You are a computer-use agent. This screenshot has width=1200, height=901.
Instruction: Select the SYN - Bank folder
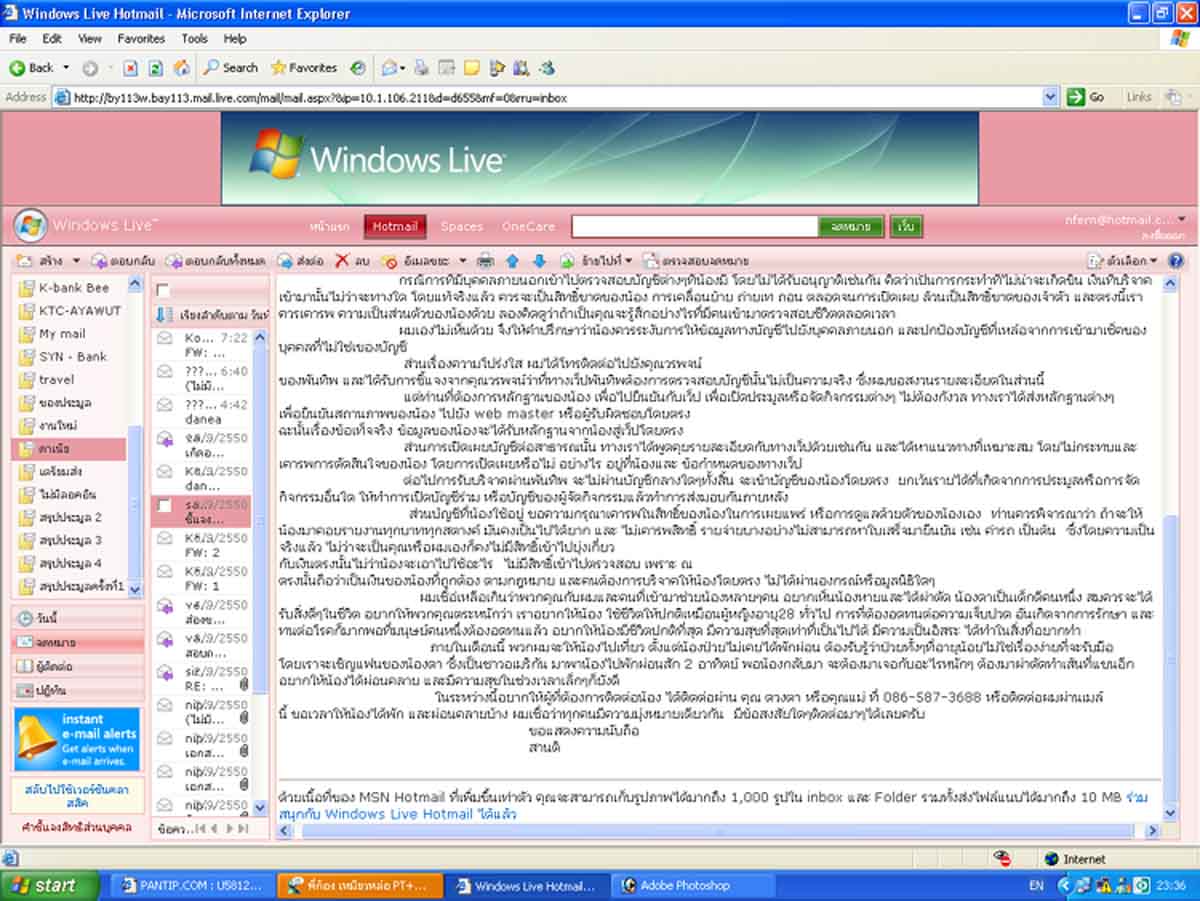pyautogui.click(x=73, y=357)
